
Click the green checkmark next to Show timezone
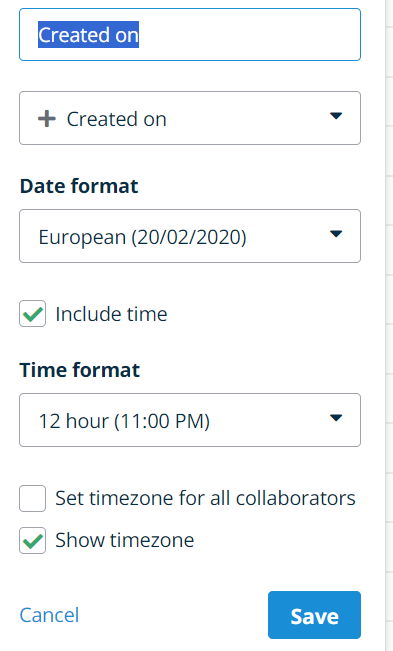point(33,540)
